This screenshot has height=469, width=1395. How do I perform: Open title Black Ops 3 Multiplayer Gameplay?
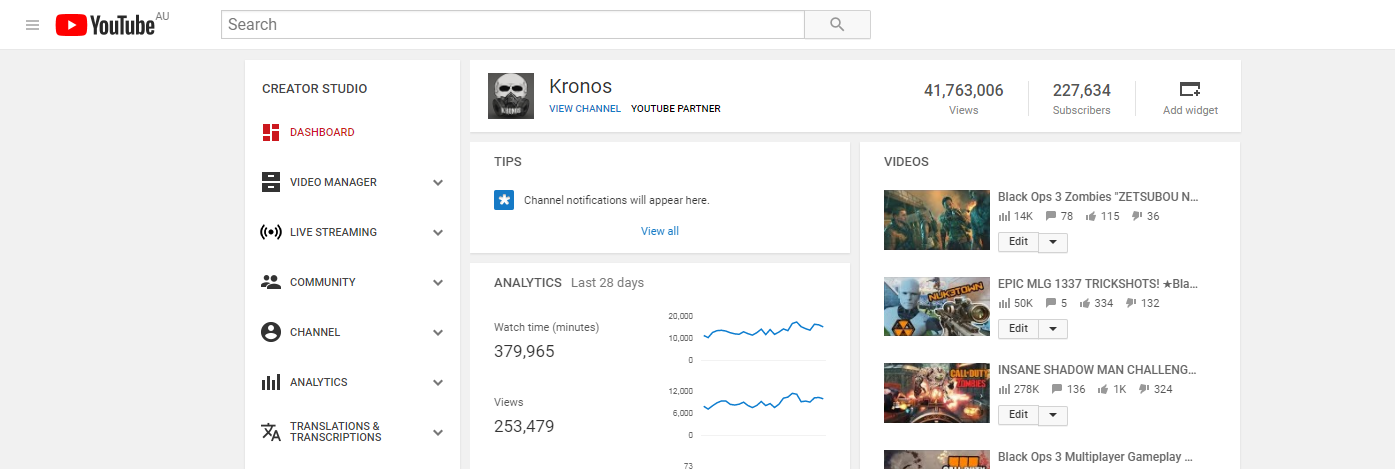[x=1095, y=457]
